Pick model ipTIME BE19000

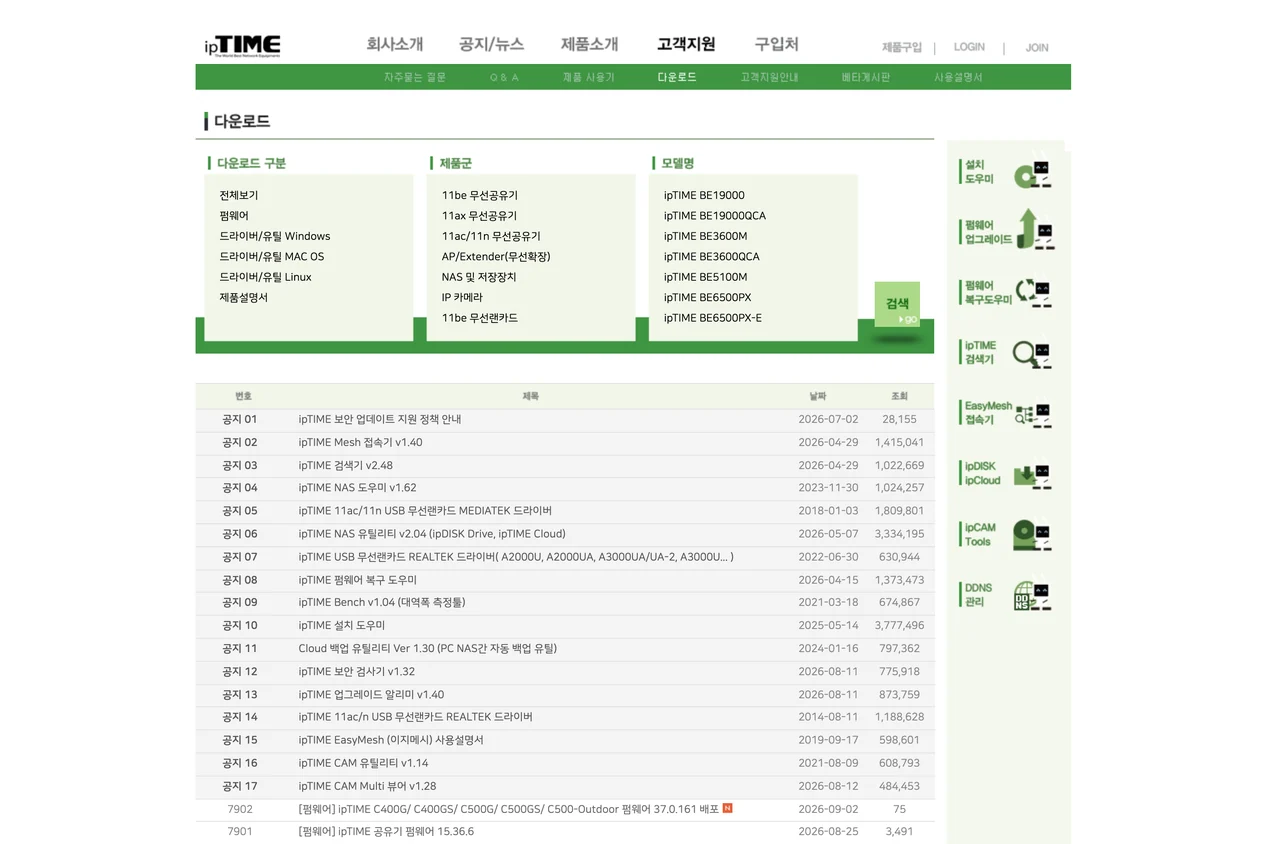tap(704, 195)
